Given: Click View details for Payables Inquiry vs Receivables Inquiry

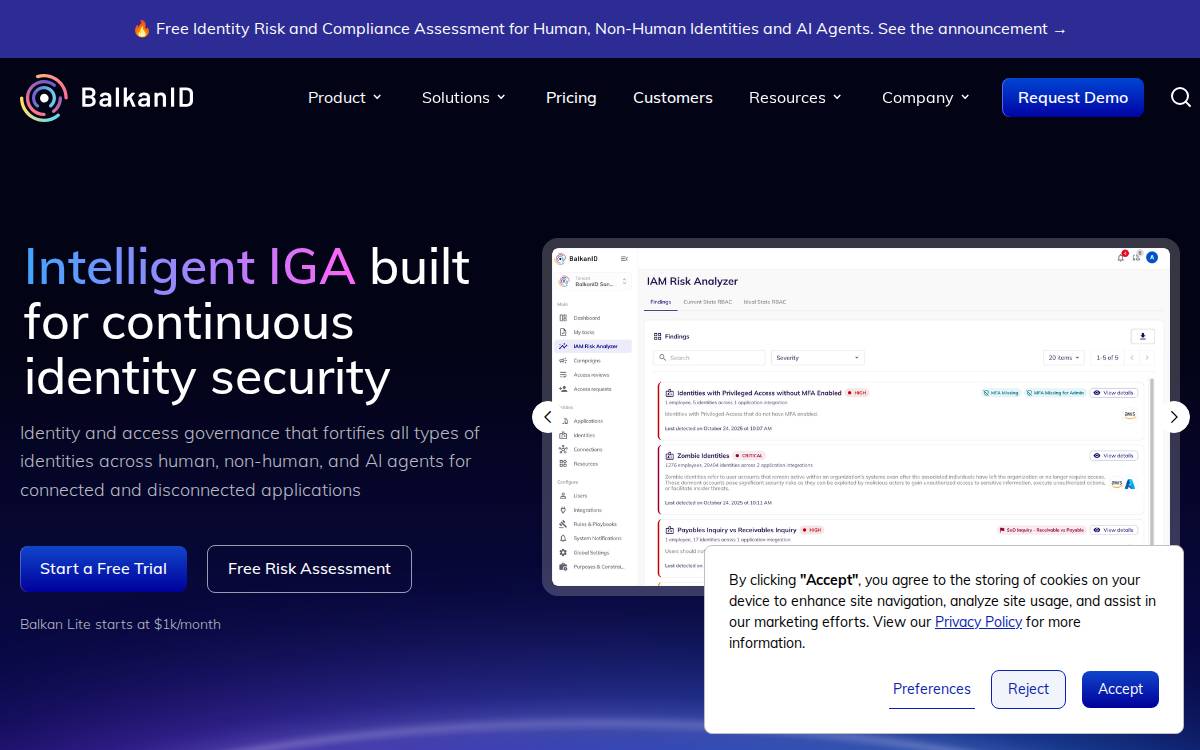Looking at the screenshot, I should coord(1113,530).
